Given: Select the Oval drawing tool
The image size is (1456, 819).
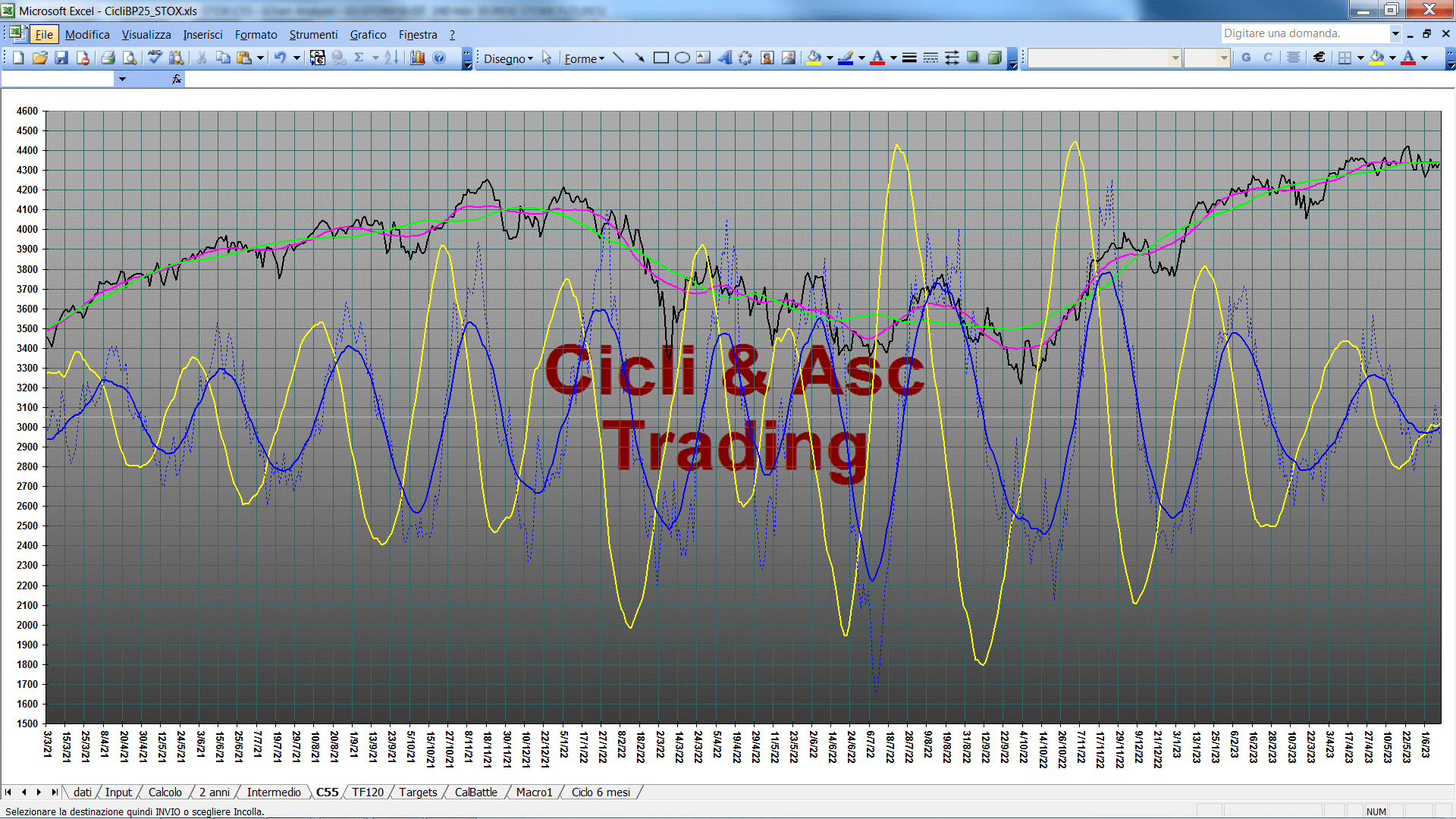Looking at the screenshot, I should pyautogui.click(x=682, y=58).
